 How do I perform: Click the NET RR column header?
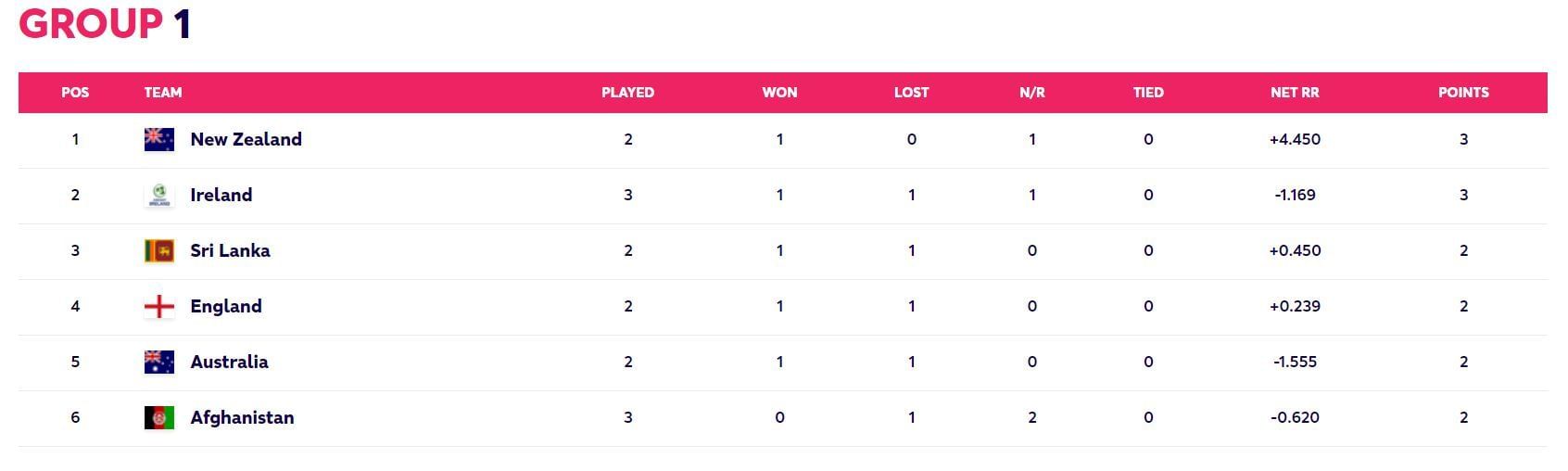[1295, 93]
